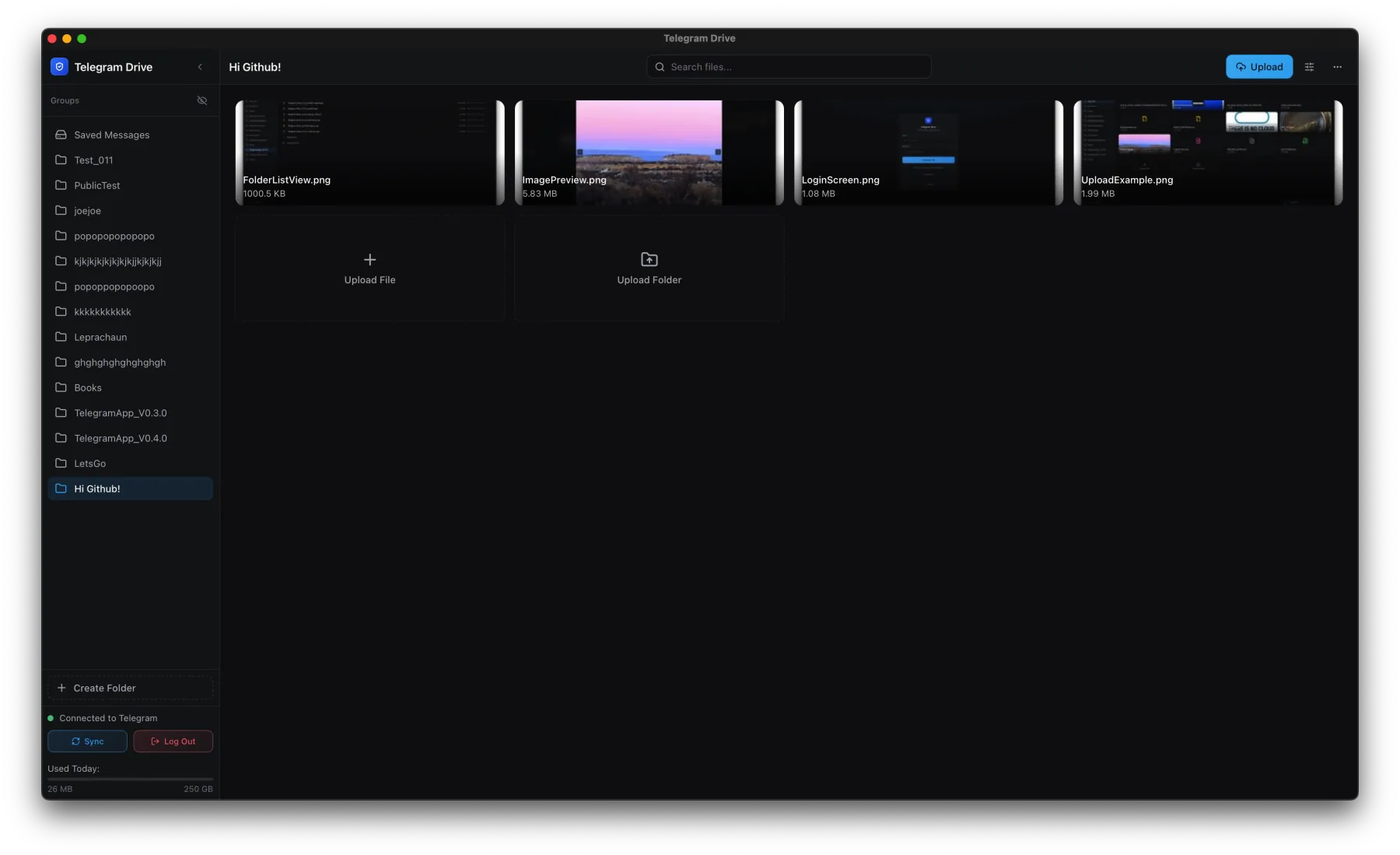
Task: Click the Groups section label
Action: tap(65, 100)
